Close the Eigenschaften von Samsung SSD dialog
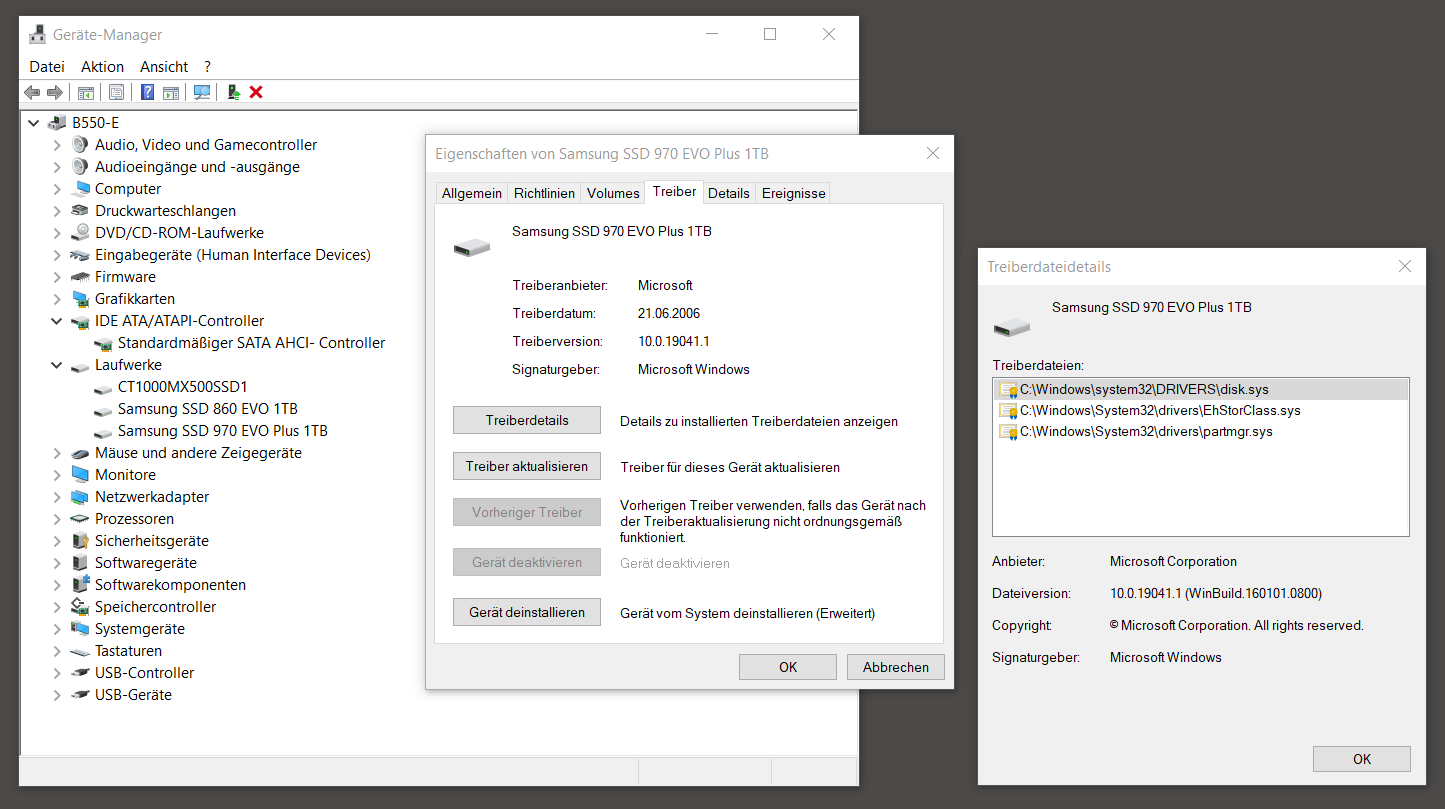 click(933, 154)
